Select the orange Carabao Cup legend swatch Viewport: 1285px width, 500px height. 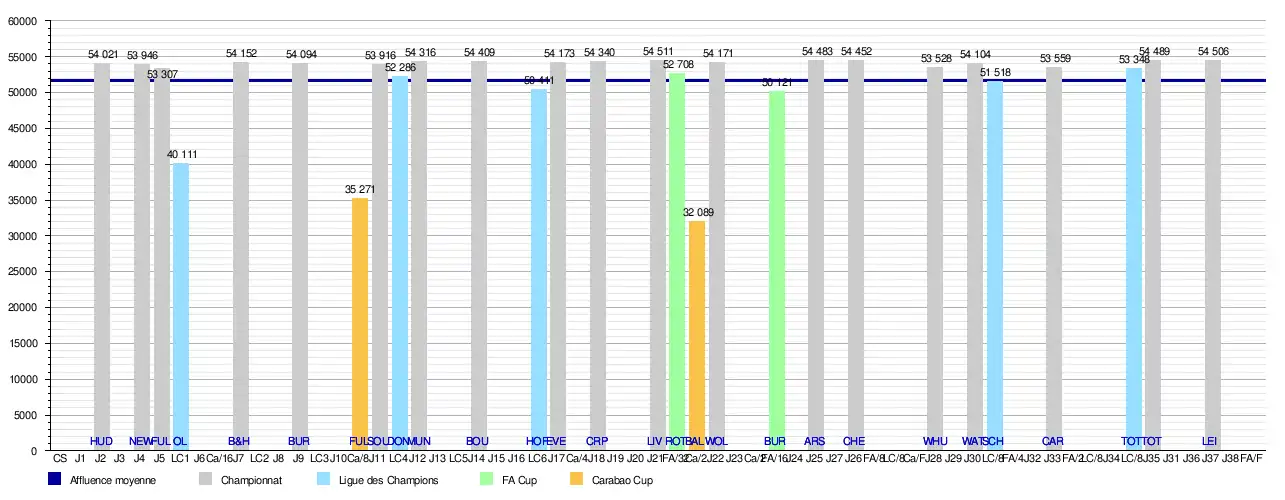coord(575,480)
